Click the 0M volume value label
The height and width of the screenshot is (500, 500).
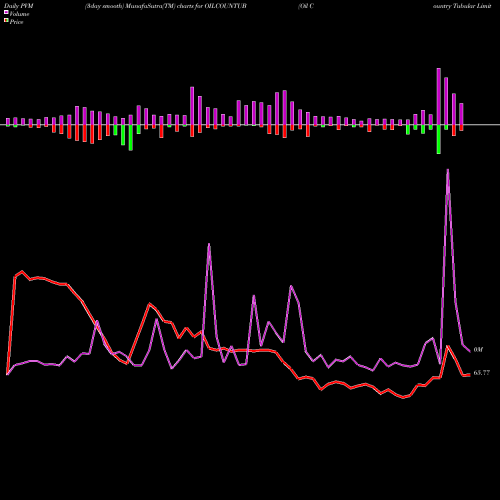(478, 350)
